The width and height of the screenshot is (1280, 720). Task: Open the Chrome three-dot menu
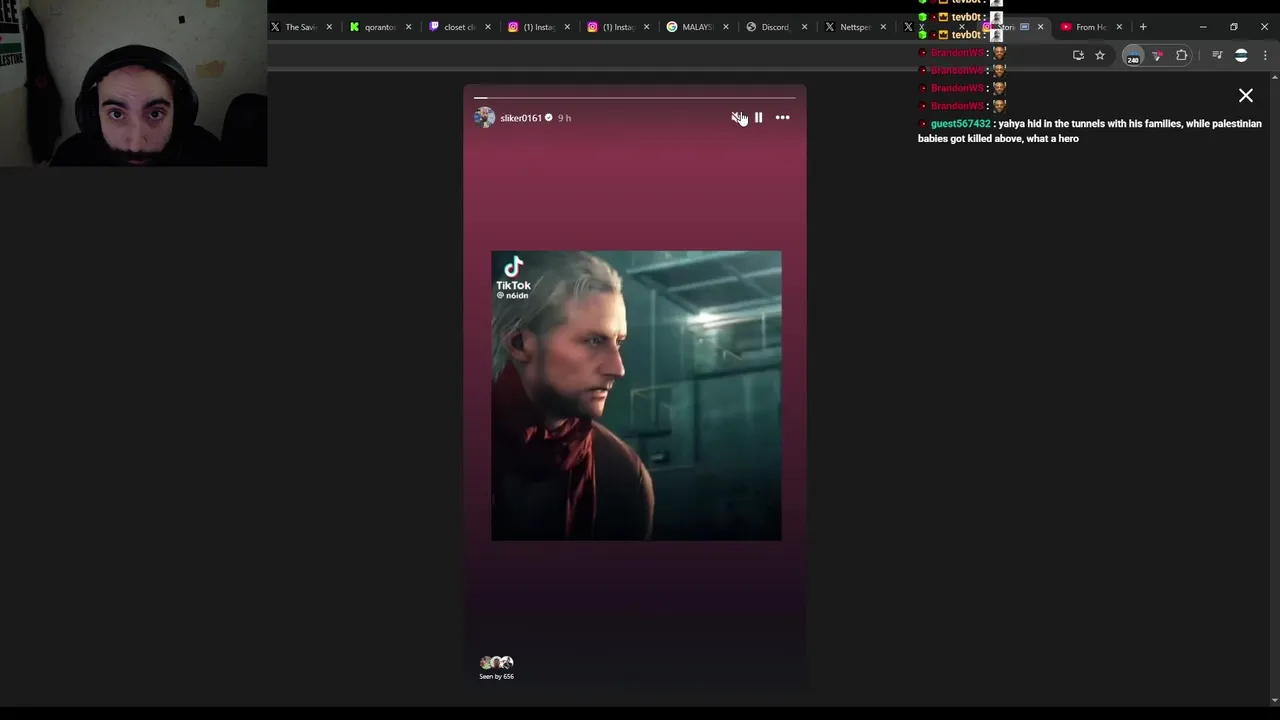[x=1265, y=55]
